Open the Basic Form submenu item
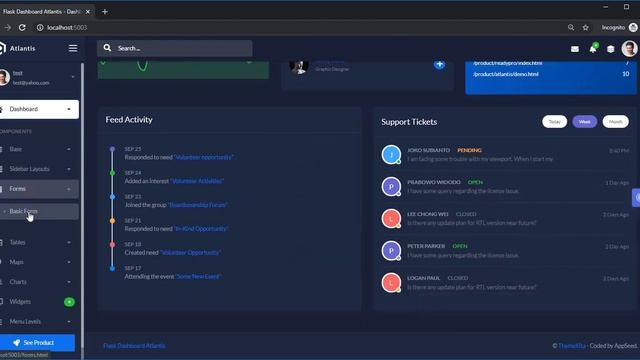 39,211
